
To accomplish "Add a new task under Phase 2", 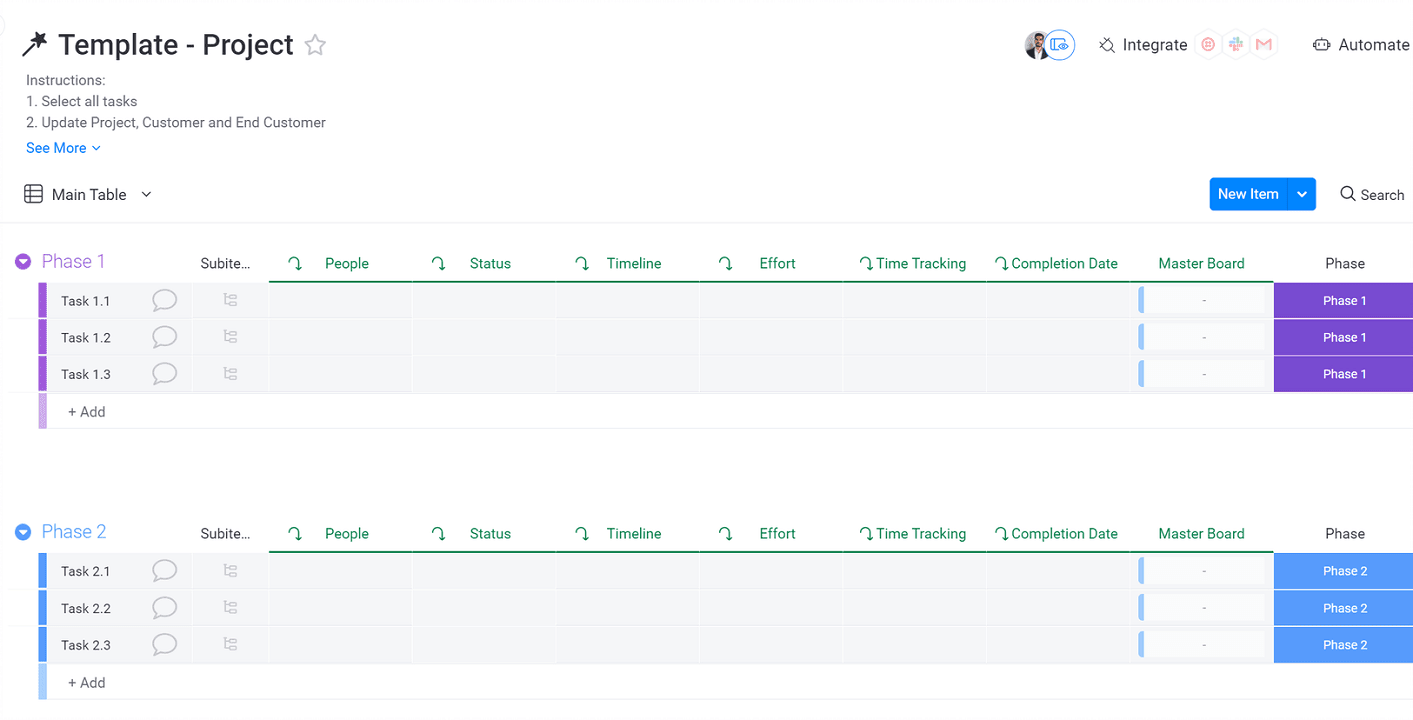I will [x=86, y=682].
